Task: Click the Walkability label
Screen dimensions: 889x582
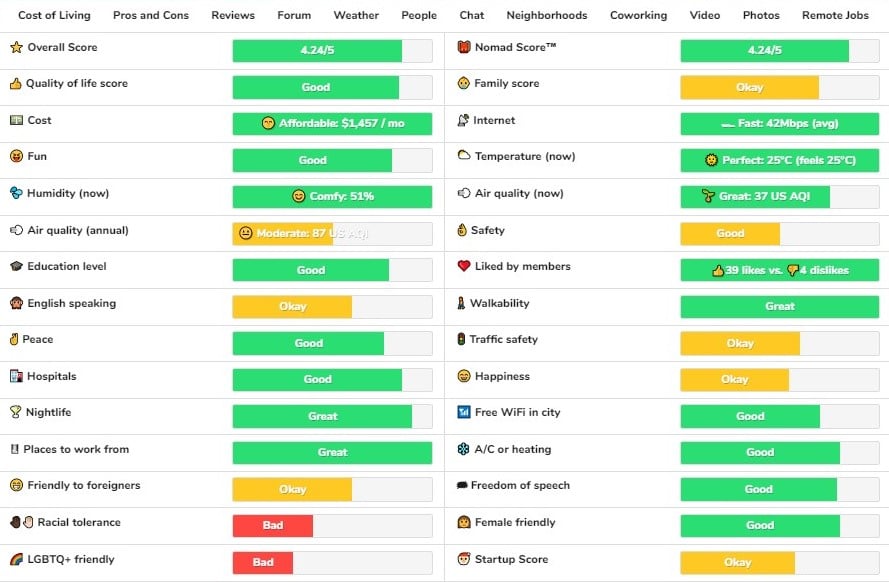Action: (x=499, y=304)
